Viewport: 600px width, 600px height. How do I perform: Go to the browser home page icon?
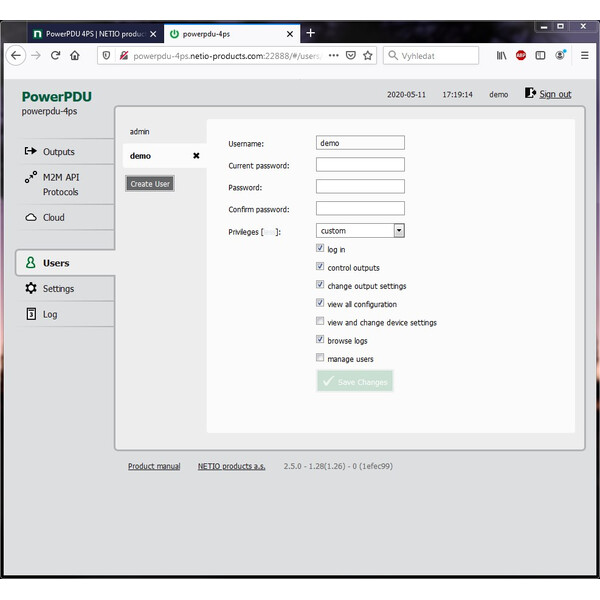75,56
